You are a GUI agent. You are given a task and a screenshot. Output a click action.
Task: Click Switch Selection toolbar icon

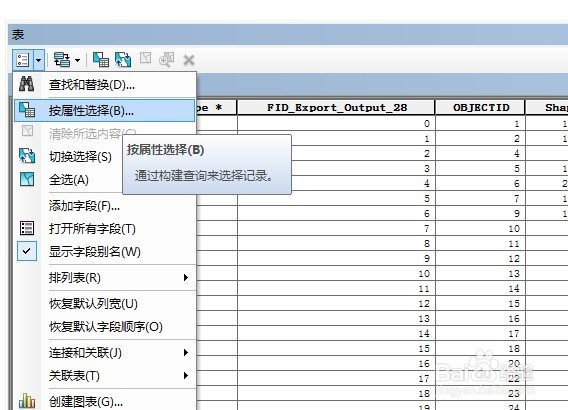click(123, 60)
